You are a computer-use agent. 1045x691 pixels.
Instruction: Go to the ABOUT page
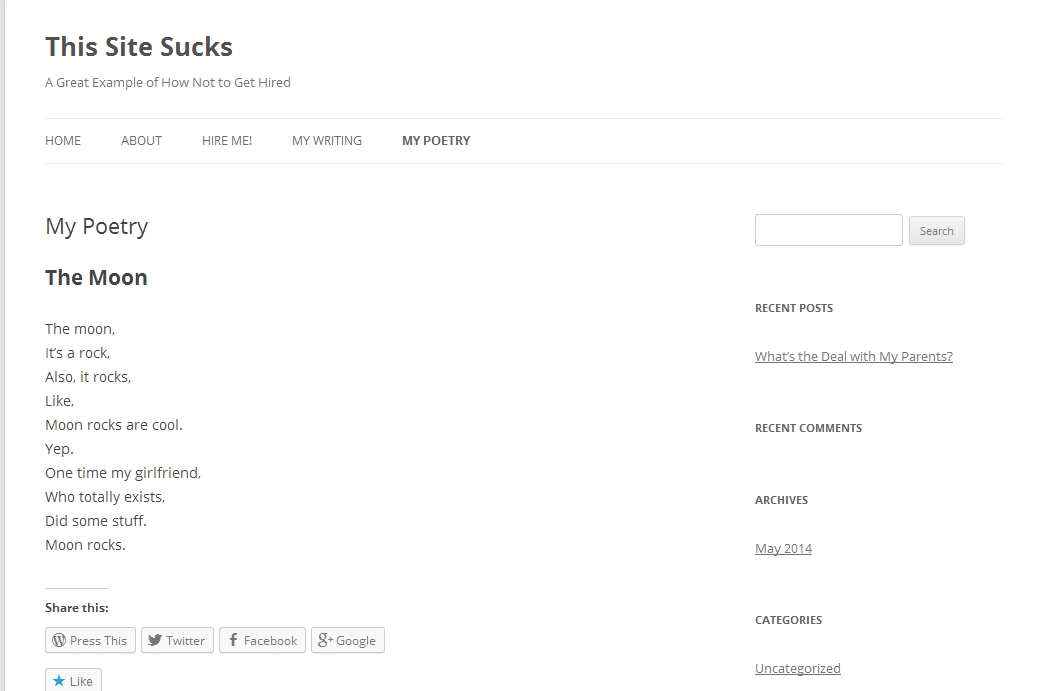point(141,141)
